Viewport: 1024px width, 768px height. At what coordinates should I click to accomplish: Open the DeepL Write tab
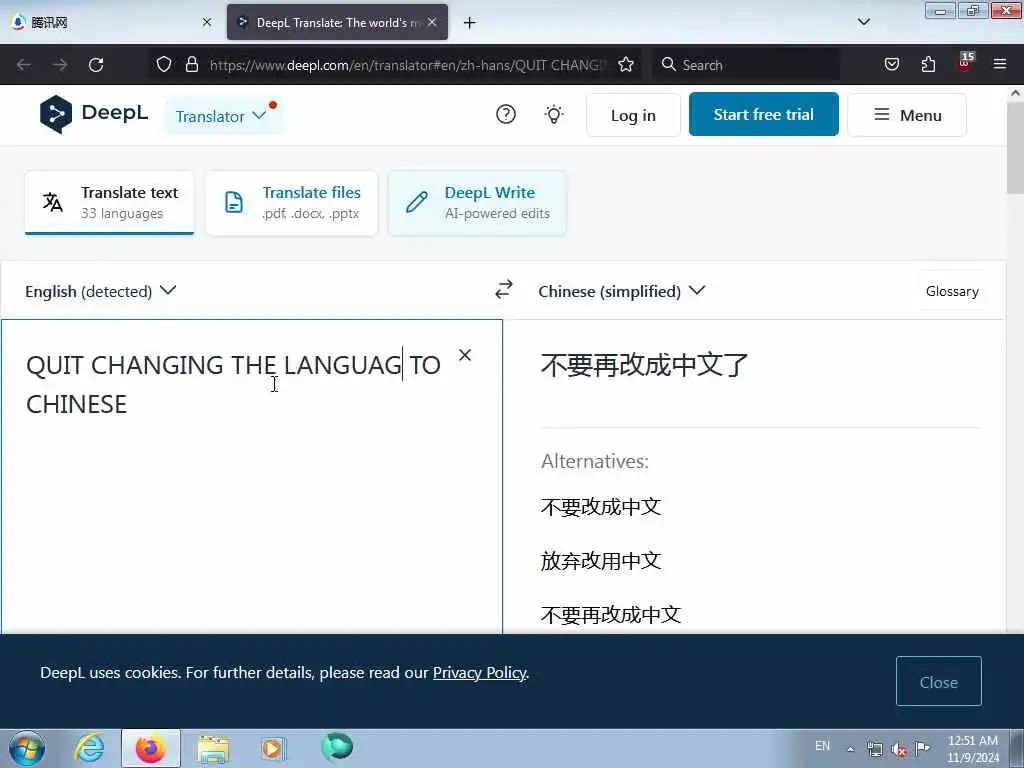(477, 202)
